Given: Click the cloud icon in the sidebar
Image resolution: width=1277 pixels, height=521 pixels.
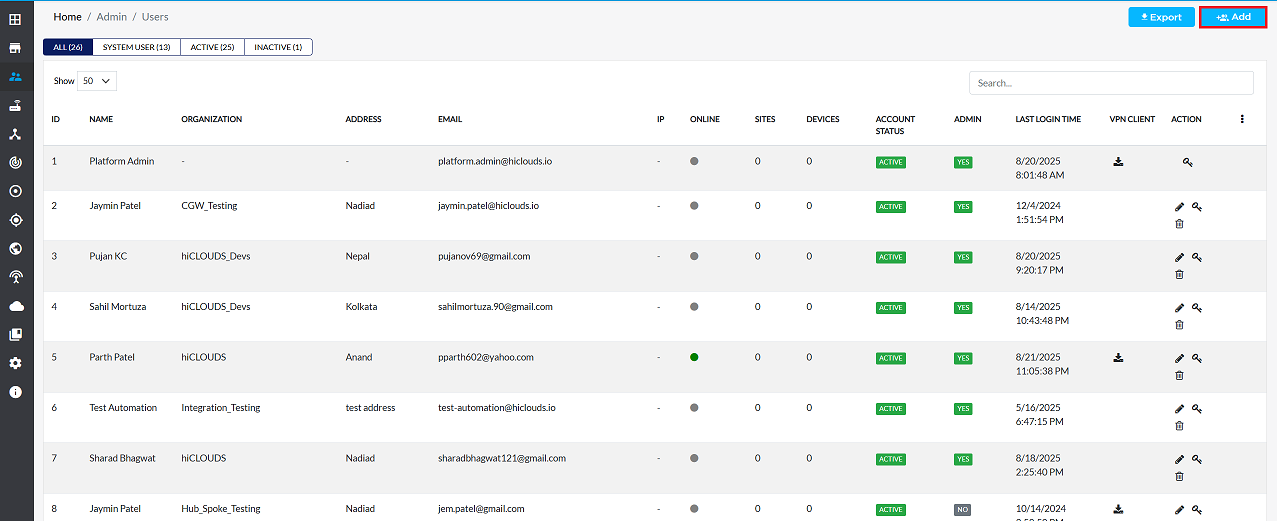Looking at the screenshot, I should click(x=15, y=306).
